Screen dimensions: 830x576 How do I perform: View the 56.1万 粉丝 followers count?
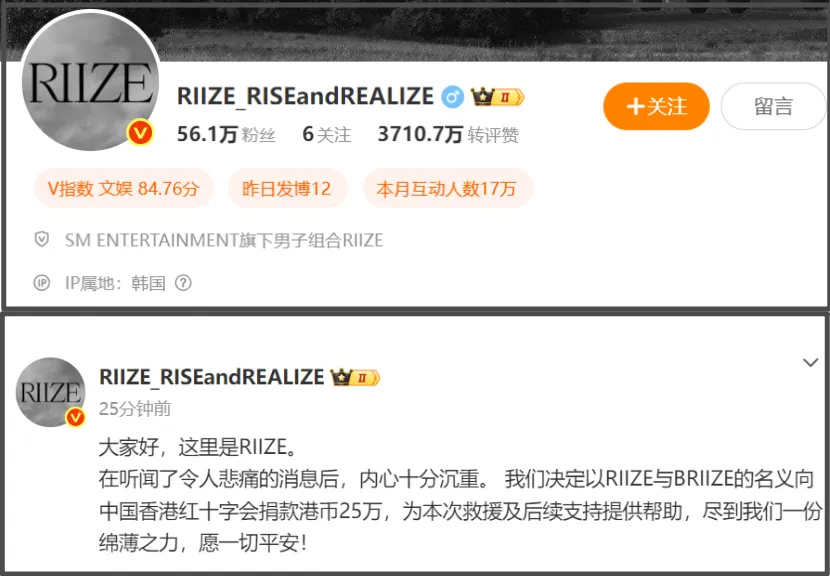[226, 134]
